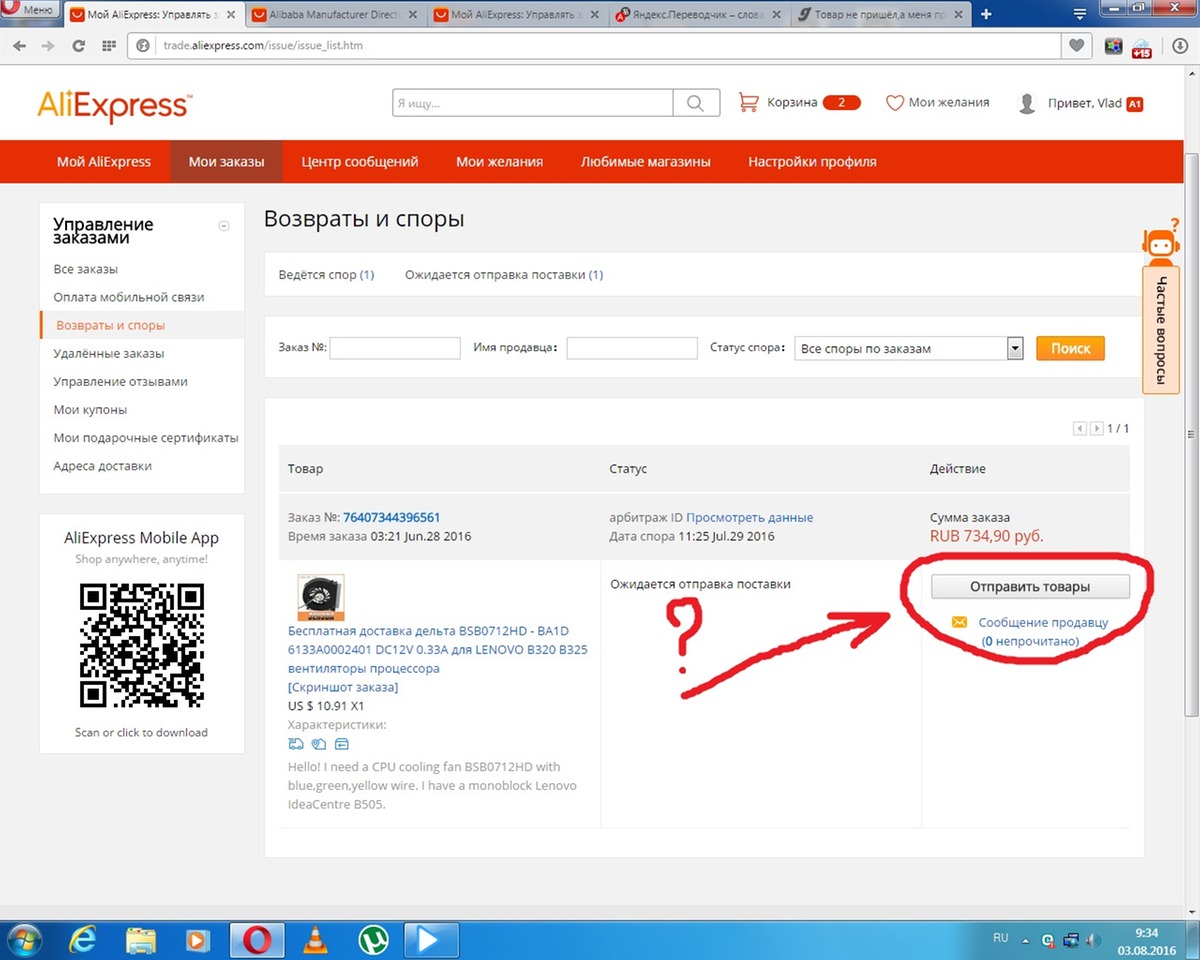
Task: Open Управление отзывами in sidebar
Action: pyautogui.click(x=121, y=381)
